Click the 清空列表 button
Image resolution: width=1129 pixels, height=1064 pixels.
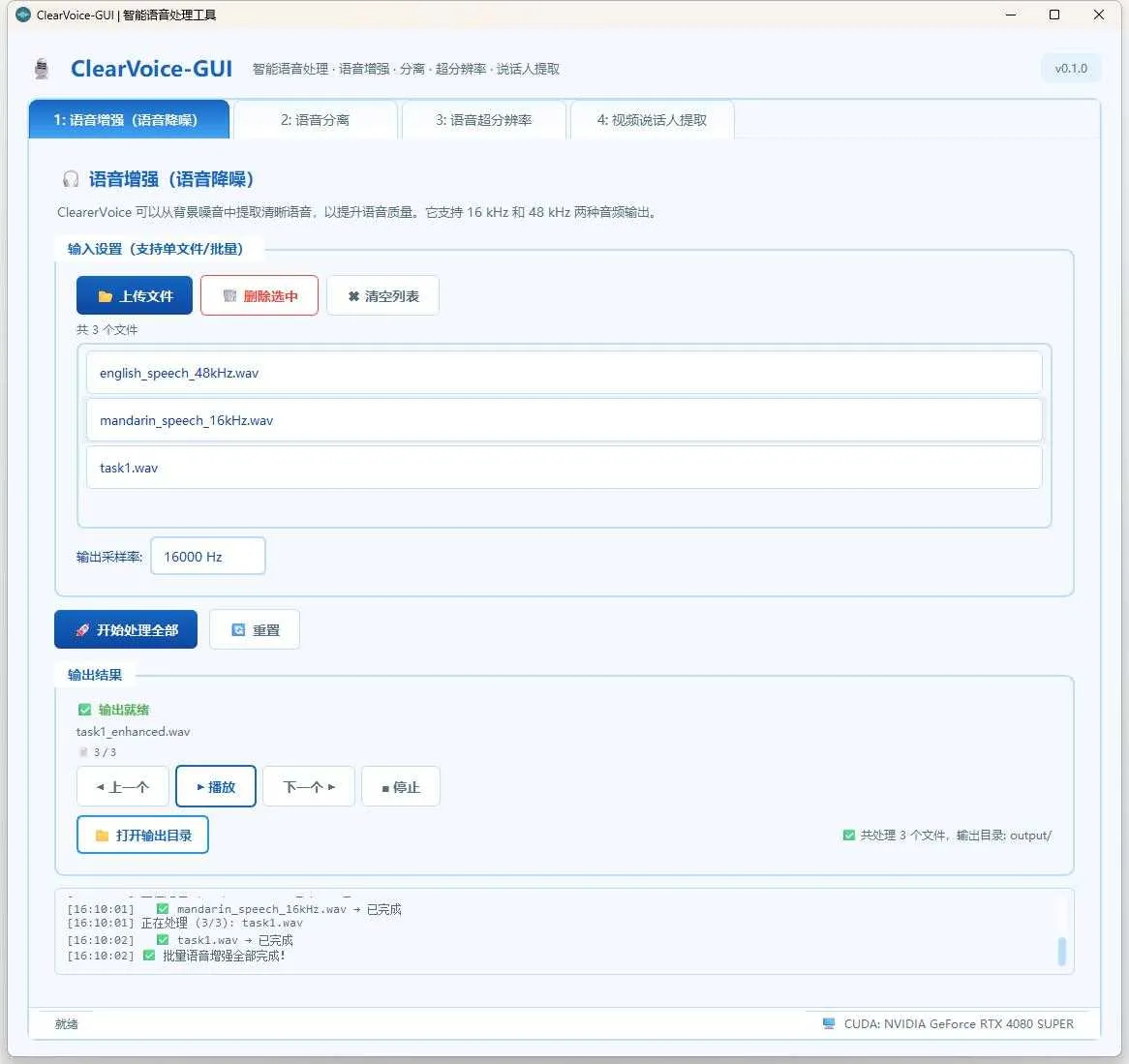tap(383, 296)
